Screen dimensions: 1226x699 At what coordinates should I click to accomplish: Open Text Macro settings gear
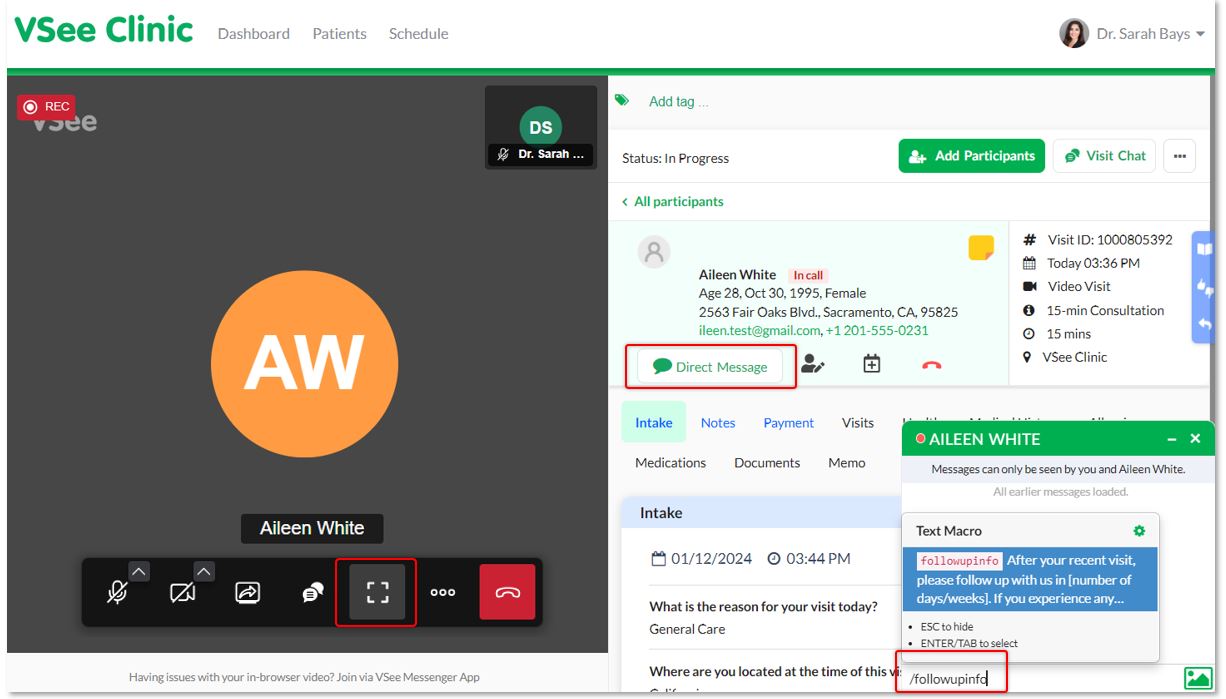tap(1139, 531)
